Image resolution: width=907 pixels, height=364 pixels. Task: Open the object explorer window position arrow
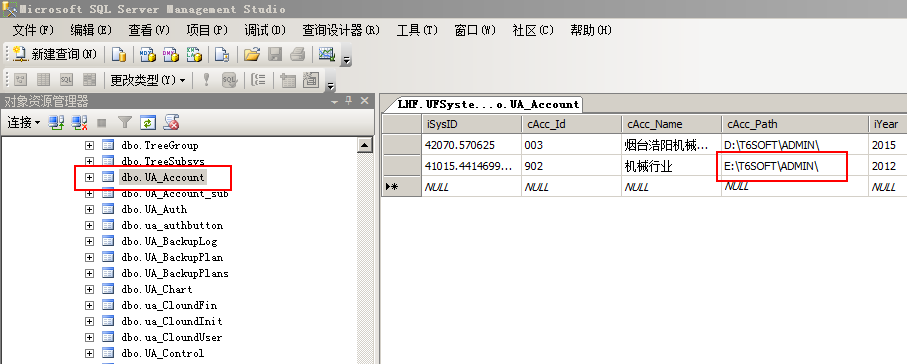334,101
